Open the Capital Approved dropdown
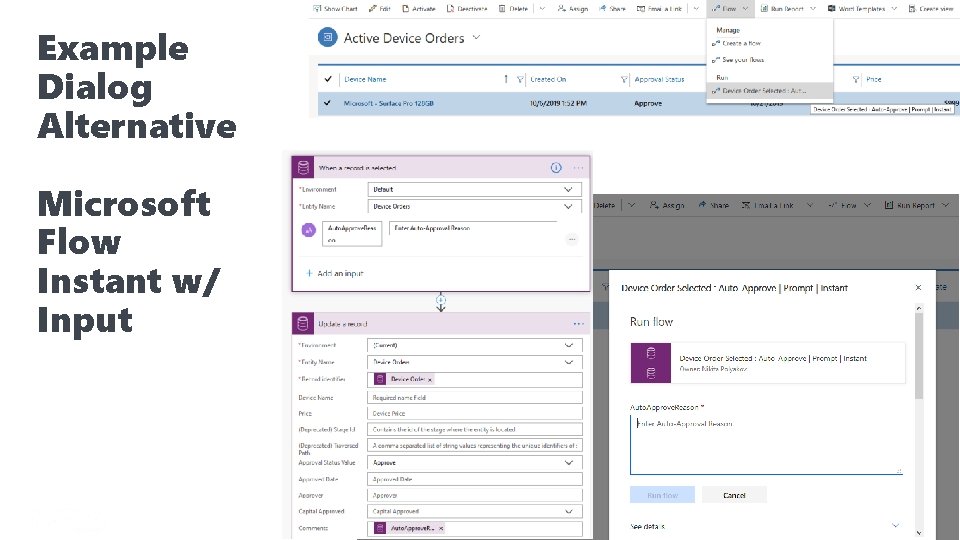 (x=474, y=511)
